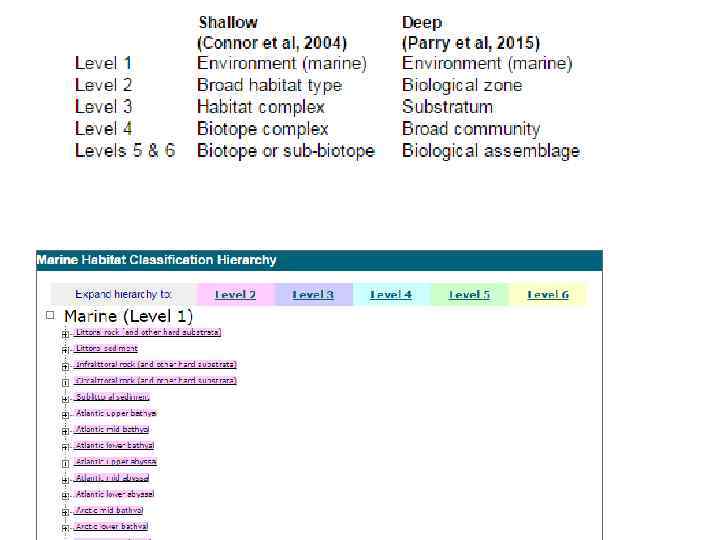
Task: Expand the Circalittoral rock tree node
Action: (x=65, y=383)
